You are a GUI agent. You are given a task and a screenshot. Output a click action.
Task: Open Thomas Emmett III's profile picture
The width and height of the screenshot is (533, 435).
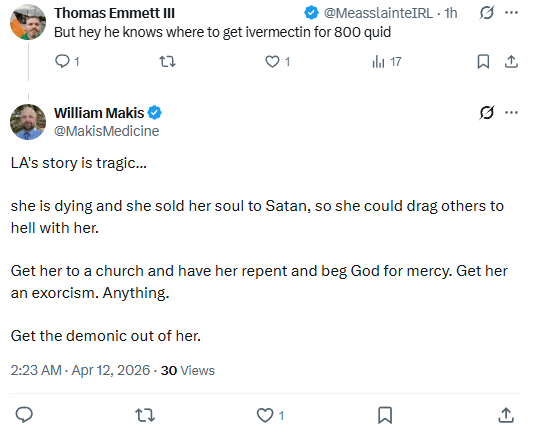tap(28, 22)
